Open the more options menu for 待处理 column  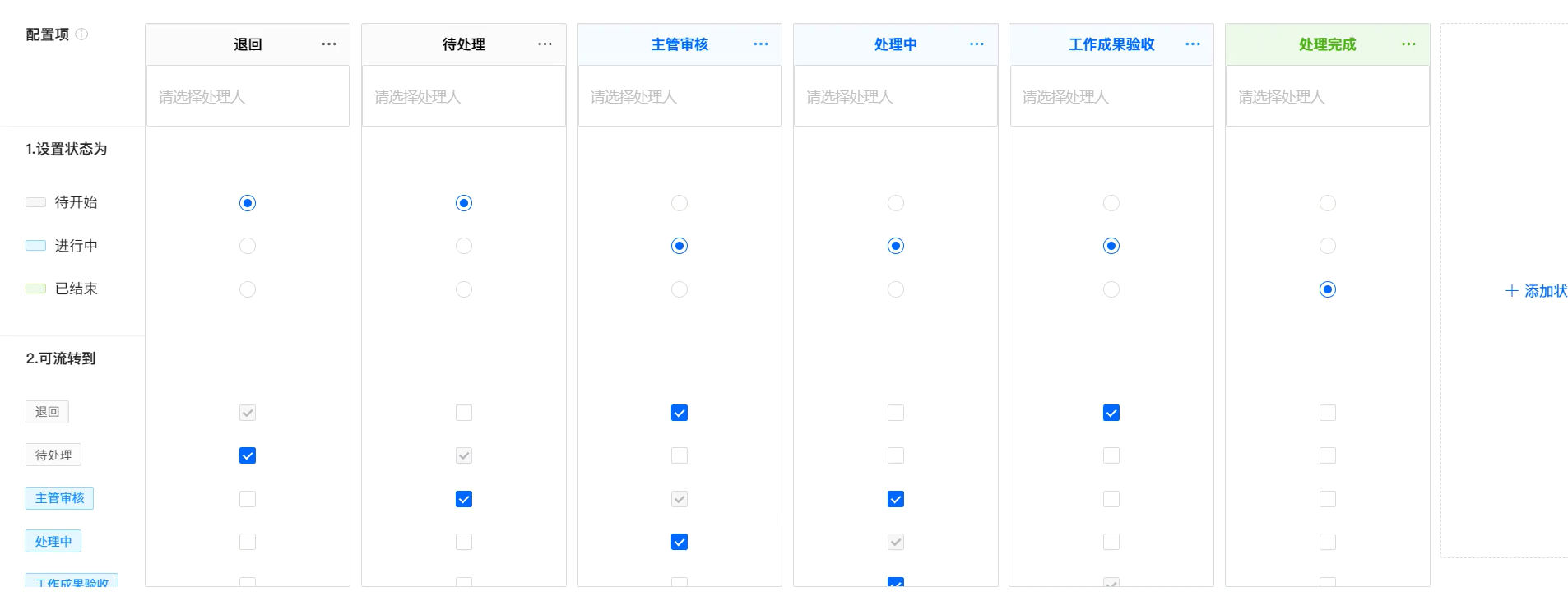click(545, 44)
